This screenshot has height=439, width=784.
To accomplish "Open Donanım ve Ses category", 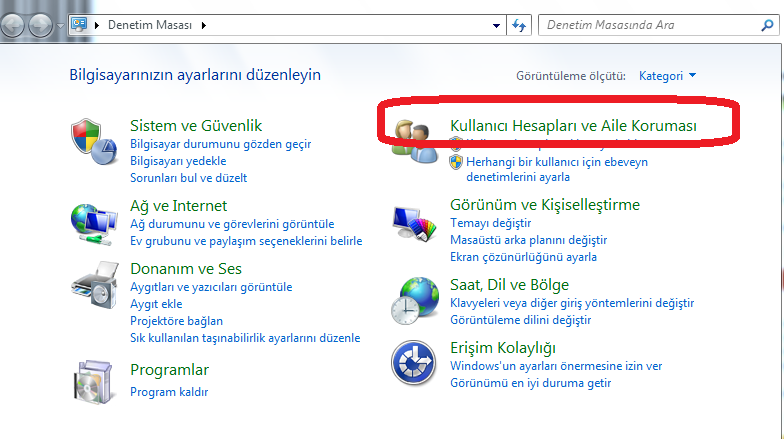I will (x=186, y=268).
